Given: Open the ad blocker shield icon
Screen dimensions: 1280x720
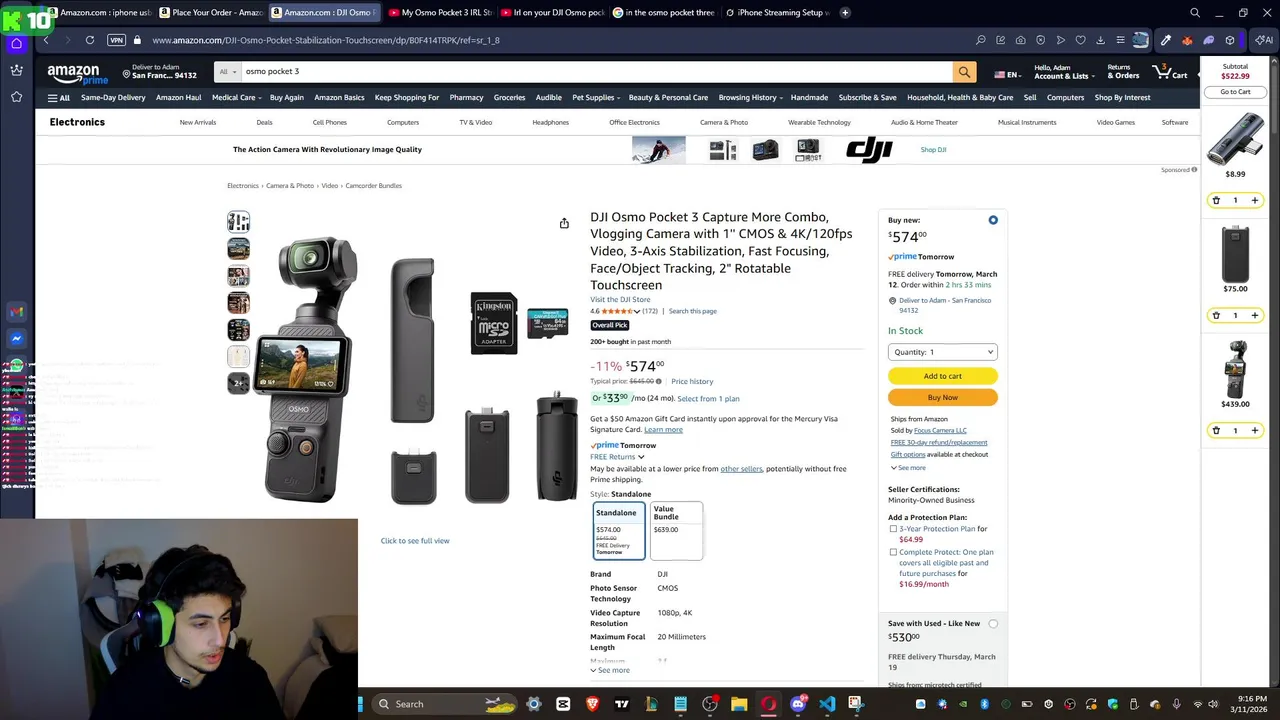Looking at the screenshot, I should 1040,40.
